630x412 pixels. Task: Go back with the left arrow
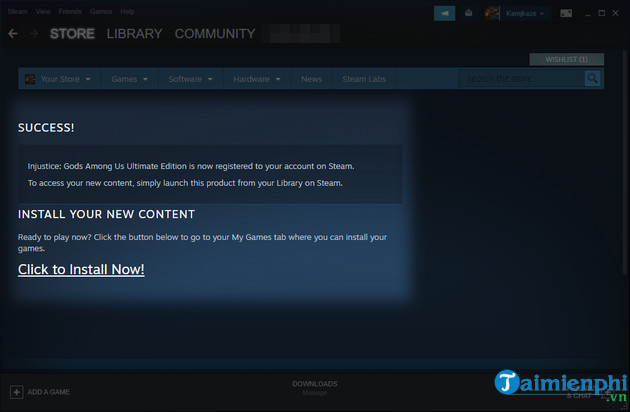pyautogui.click(x=13, y=34)
